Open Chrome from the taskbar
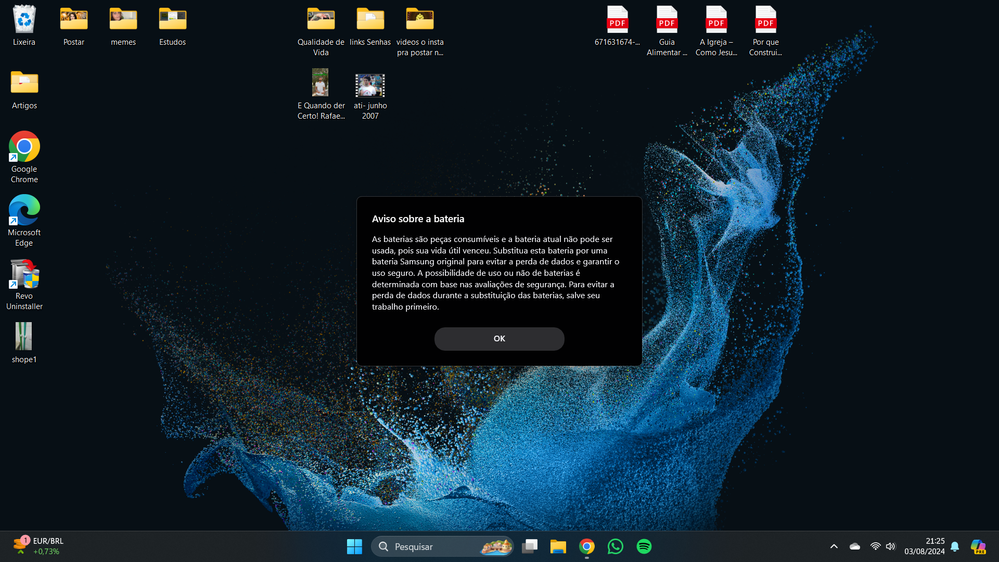999x562 pixels. pos(587,547)
